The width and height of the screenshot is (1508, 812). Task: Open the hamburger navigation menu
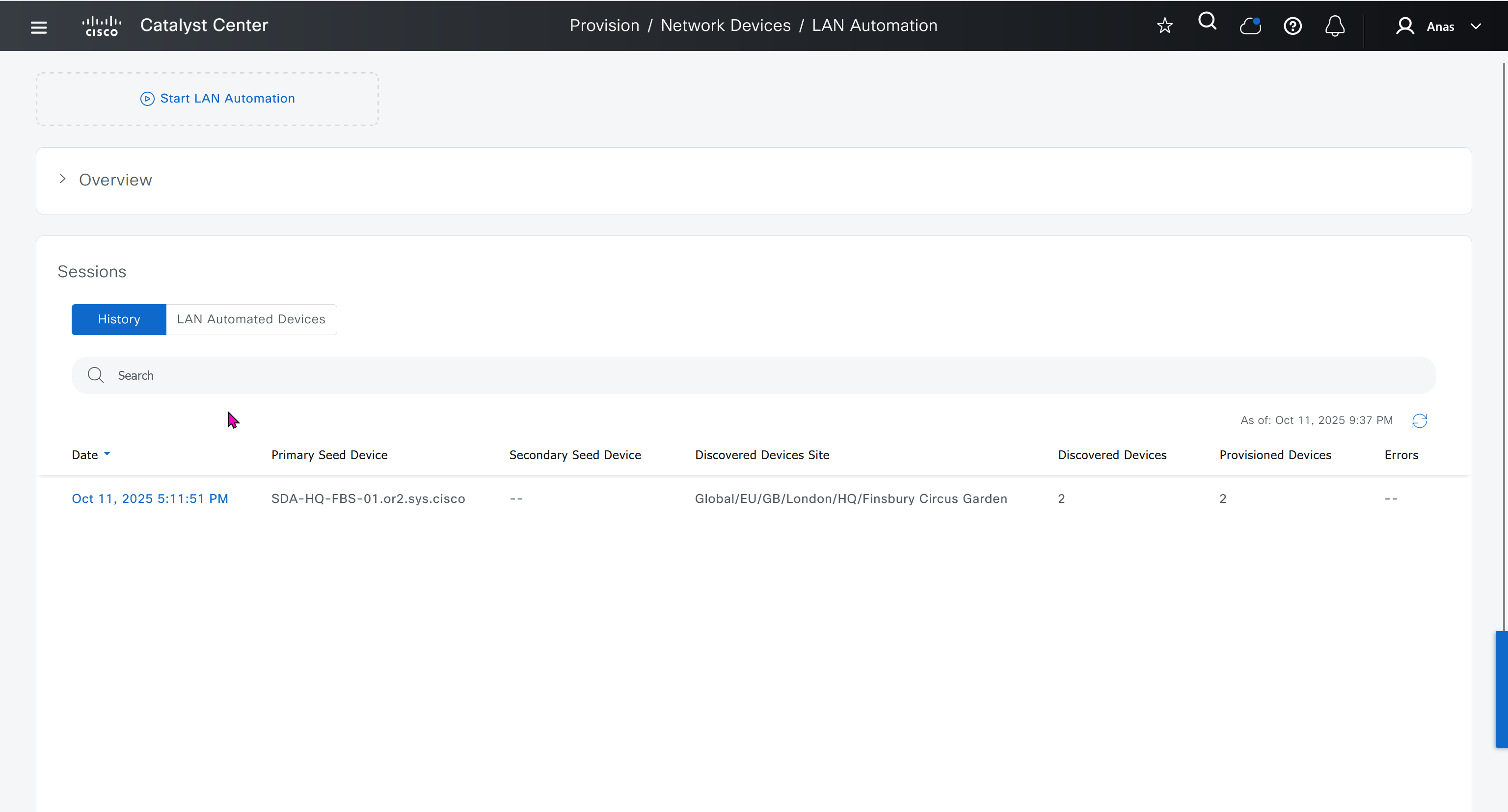(39, 27)
